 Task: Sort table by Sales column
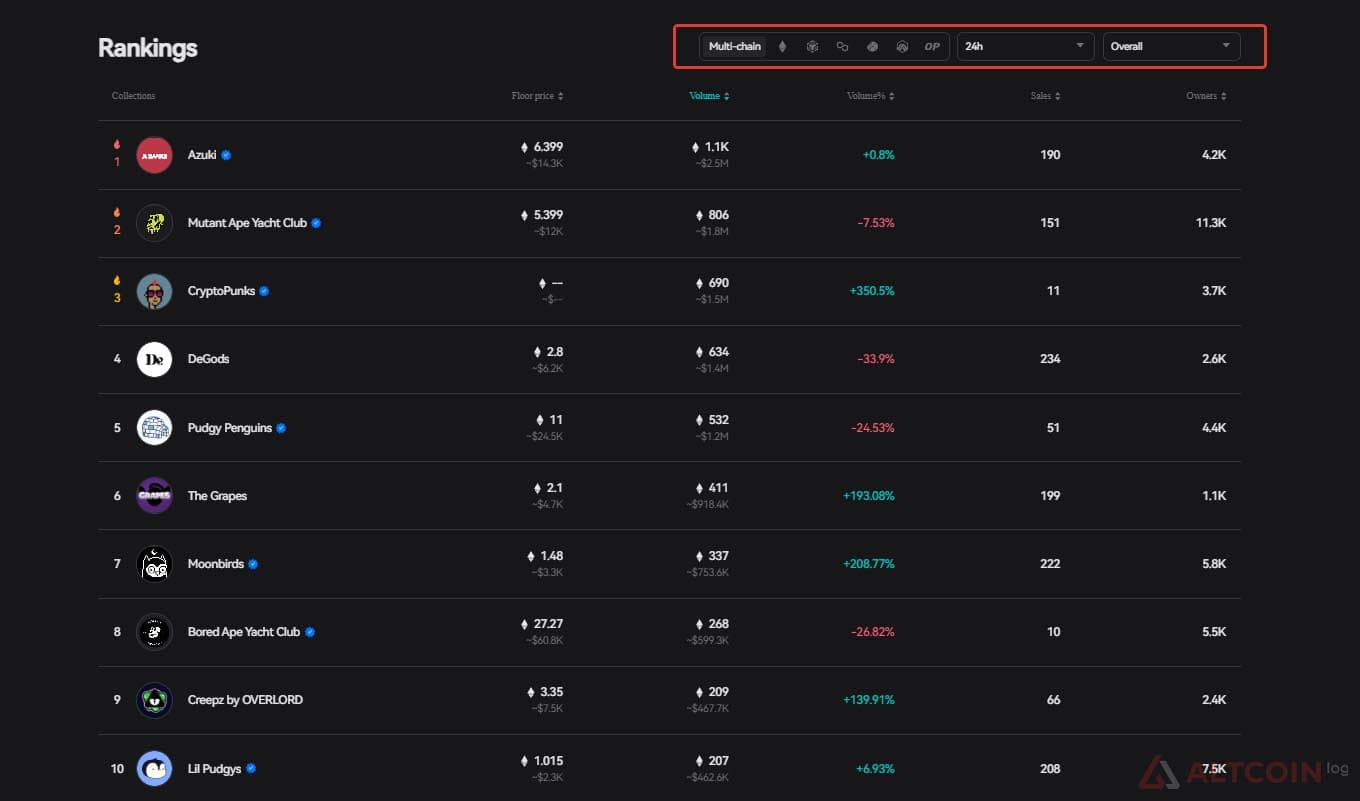1045,96
